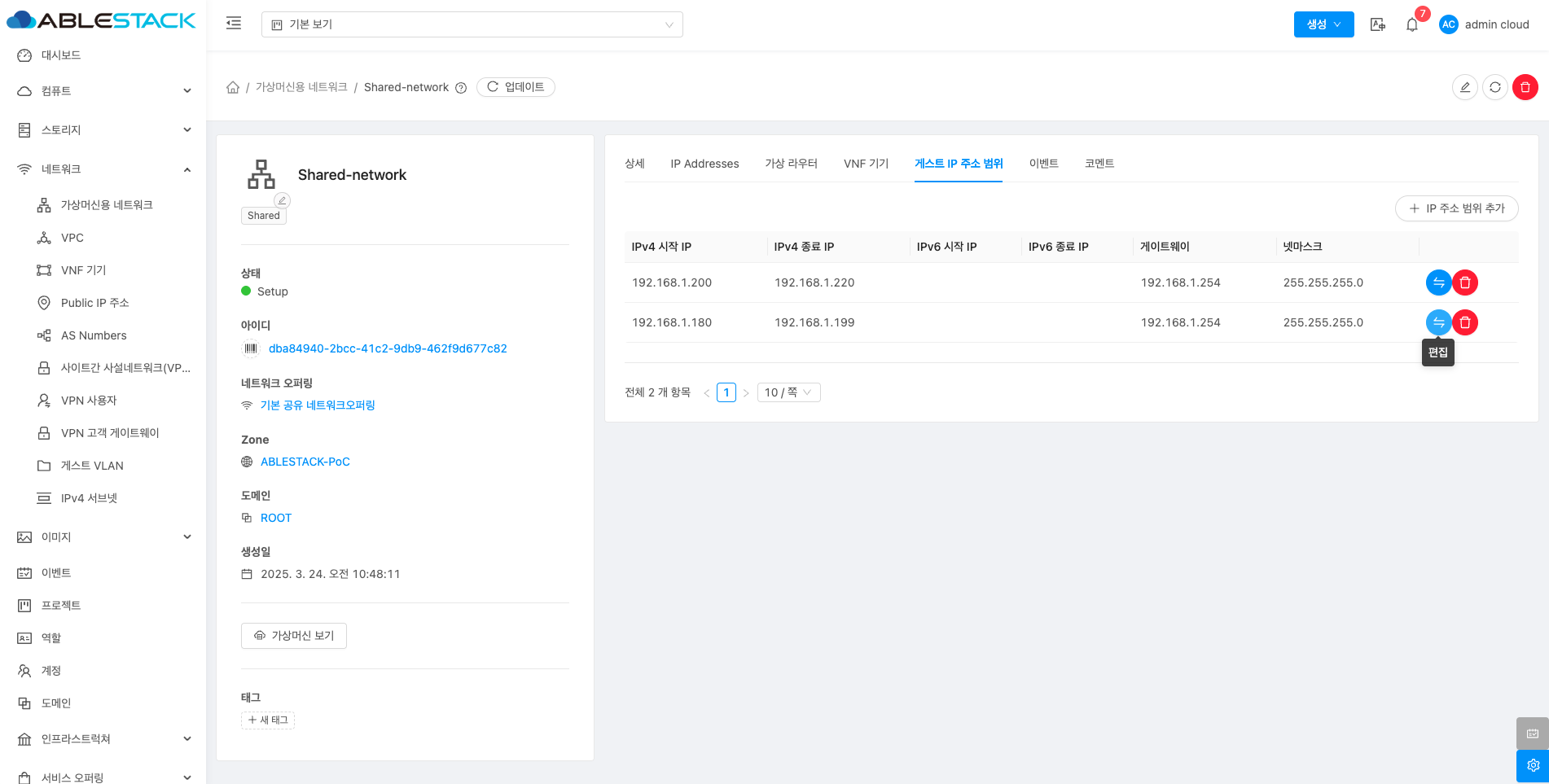Open the settings gear icon at bottom right
The image size is (1549, 784).
(1532, 765)
